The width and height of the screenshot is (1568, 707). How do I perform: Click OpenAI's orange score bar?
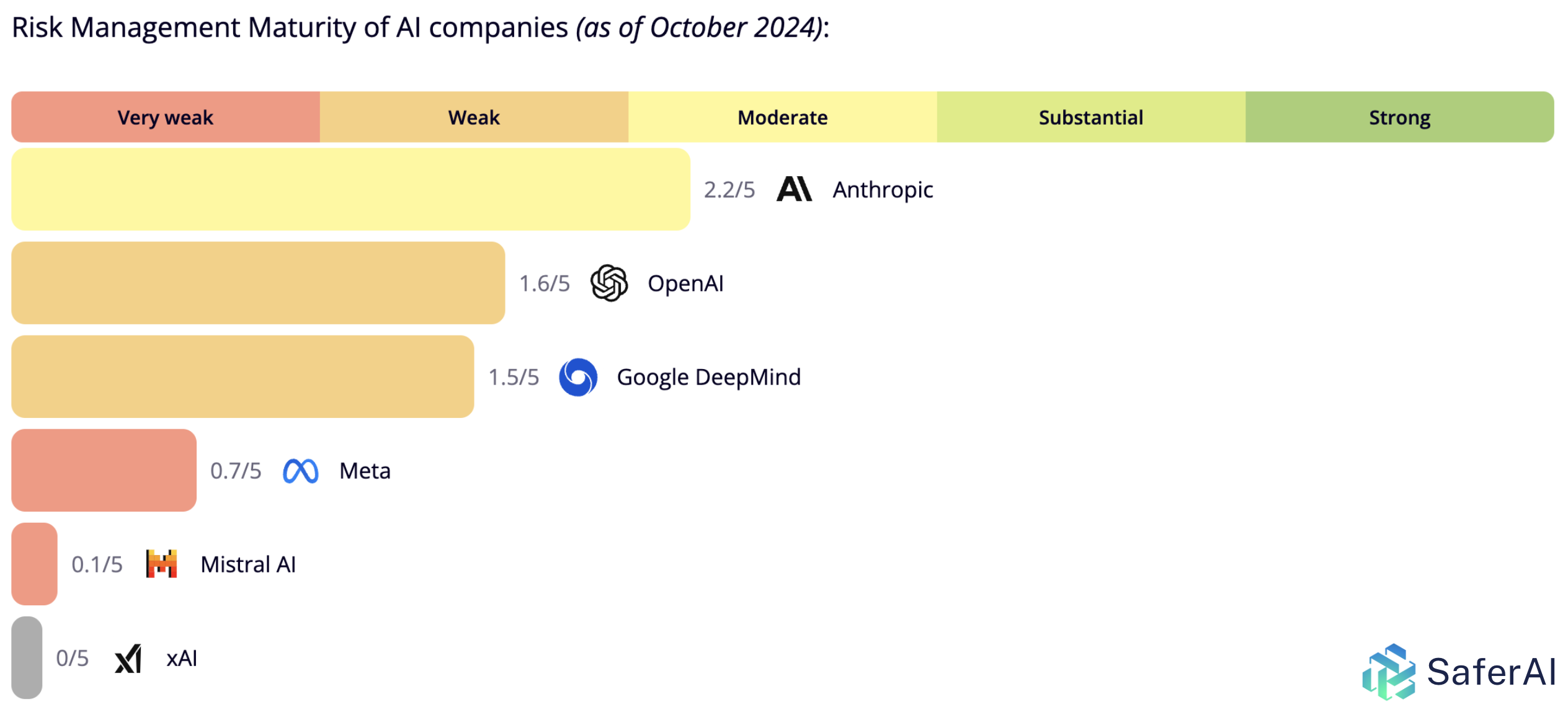258,283
